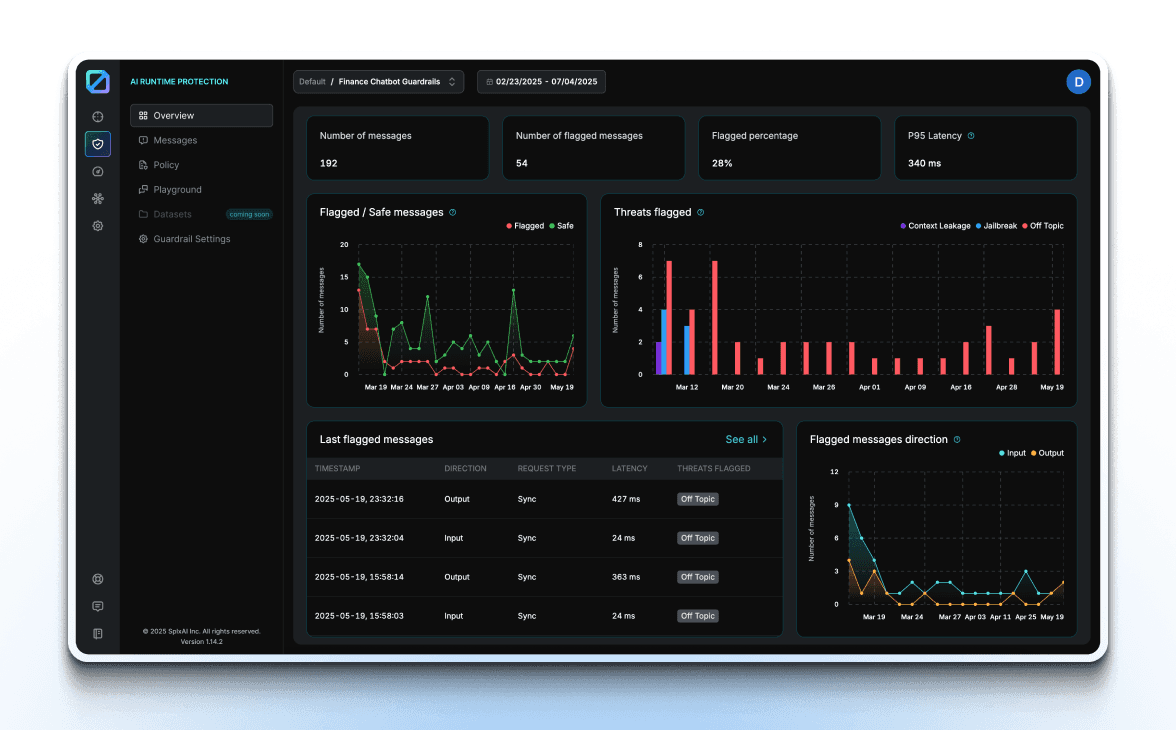Open the documentation book icon
Screen dimensions: 1176x730
(98, 634)
